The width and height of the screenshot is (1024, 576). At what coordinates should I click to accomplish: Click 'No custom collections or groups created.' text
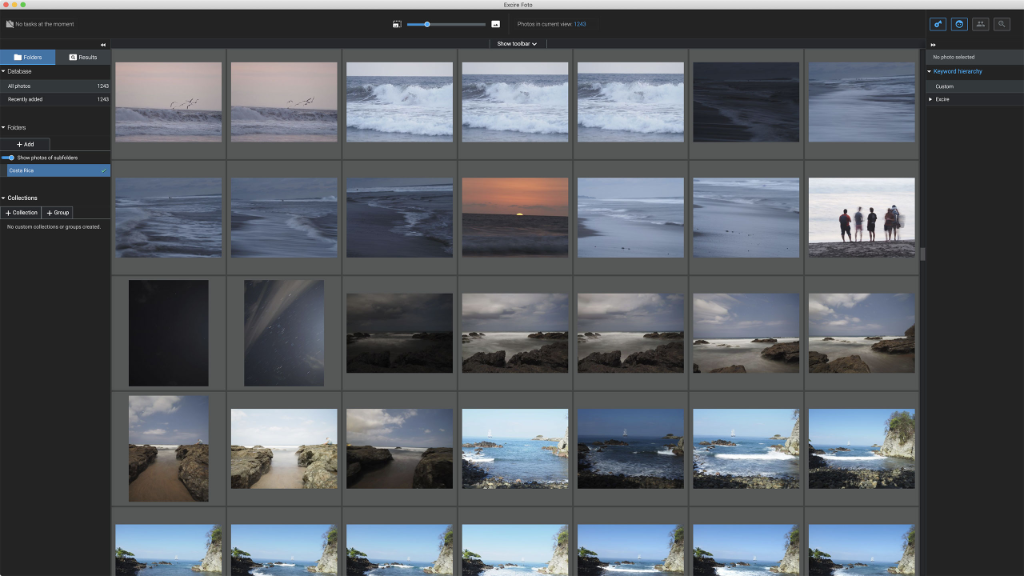click(54, 227)
